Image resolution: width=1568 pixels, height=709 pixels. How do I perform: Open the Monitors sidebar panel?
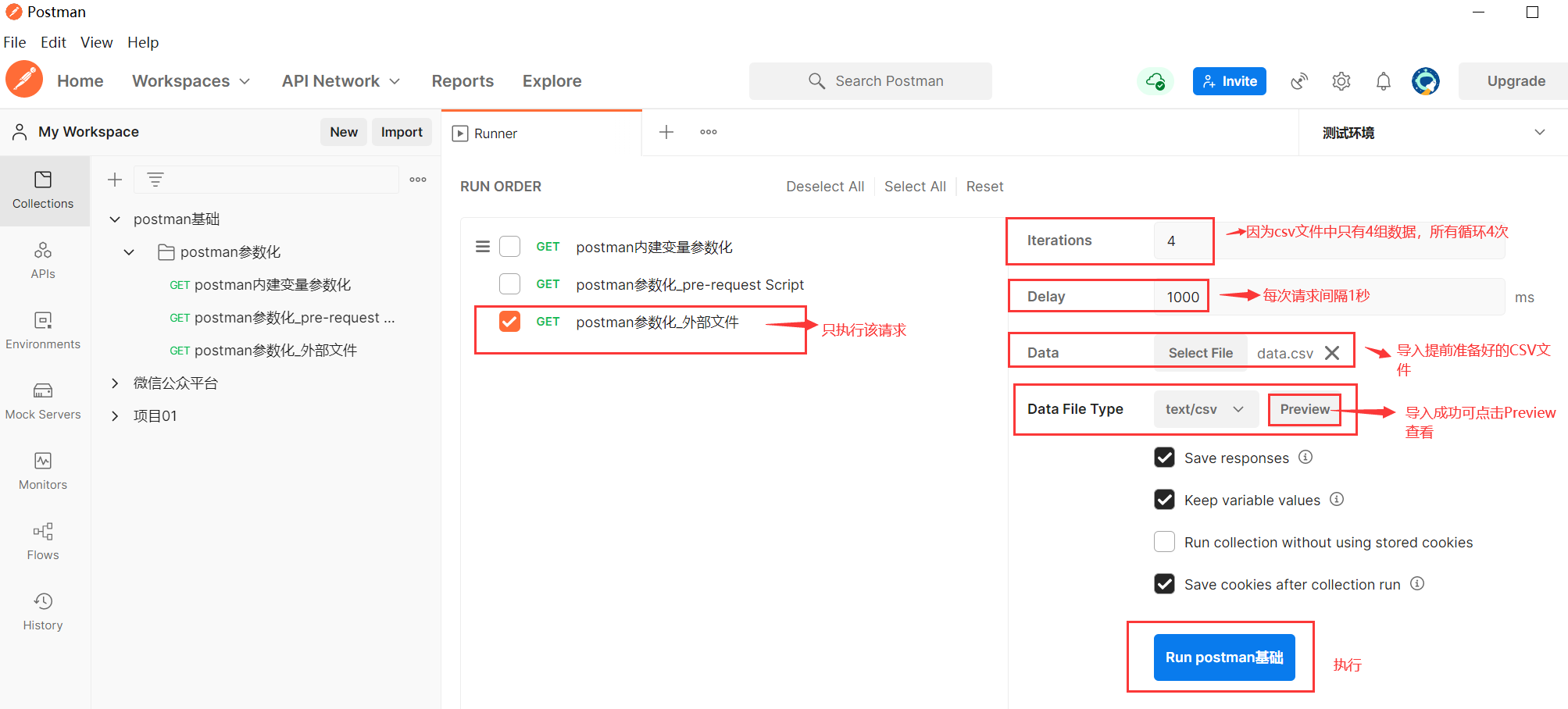(43, 472)
